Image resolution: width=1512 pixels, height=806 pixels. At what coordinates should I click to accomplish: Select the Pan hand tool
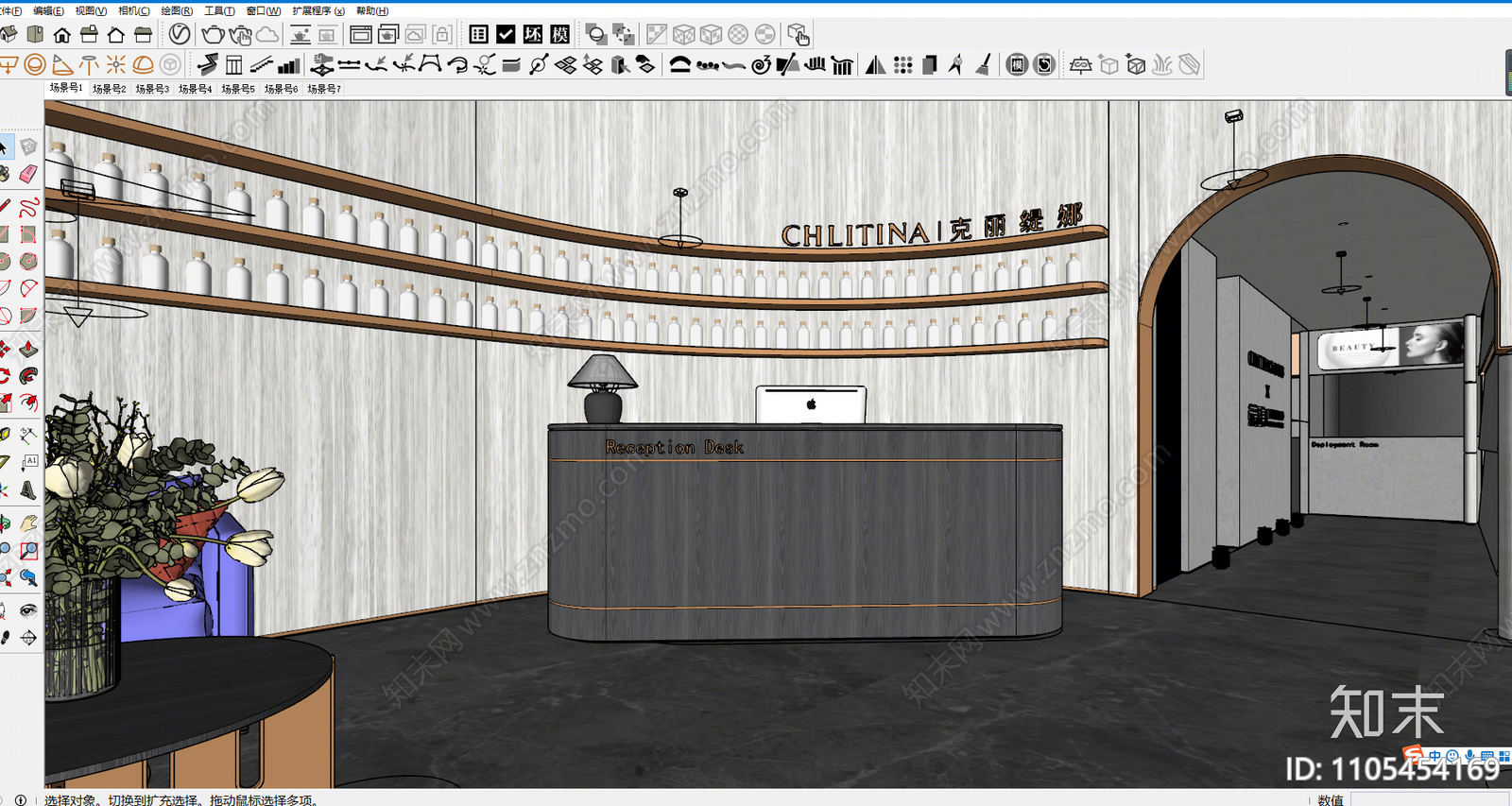tap(28, 523)
